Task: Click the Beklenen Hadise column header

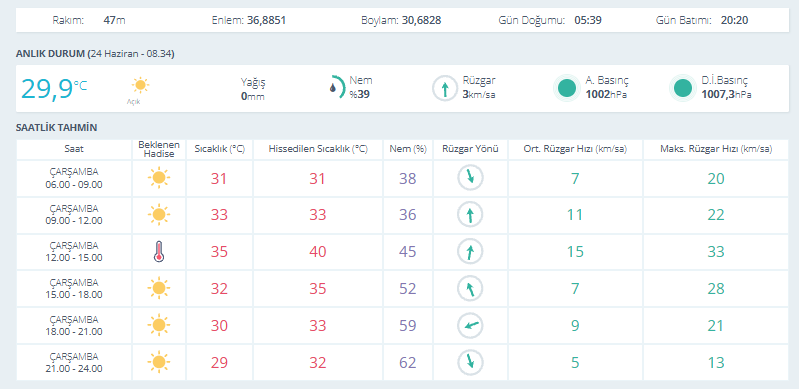Action: pyautogui.click(x=159, y=149)
